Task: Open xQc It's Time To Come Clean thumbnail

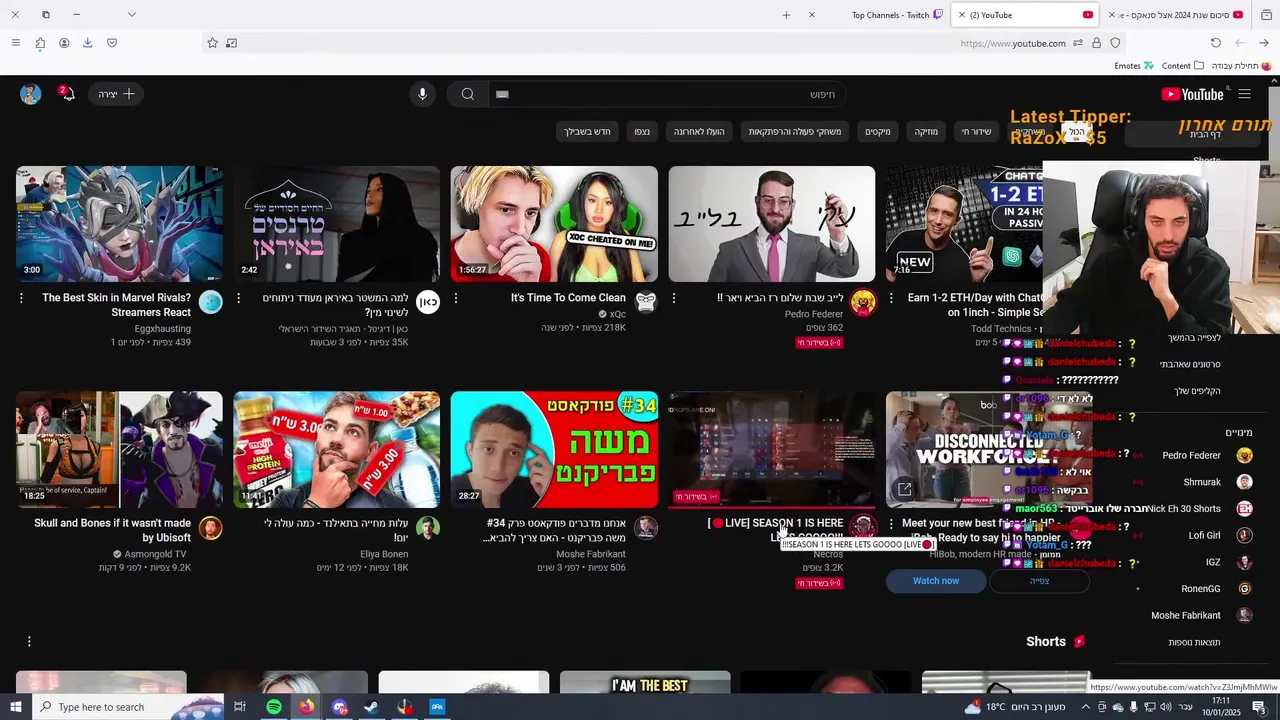Action: (554, 224)
